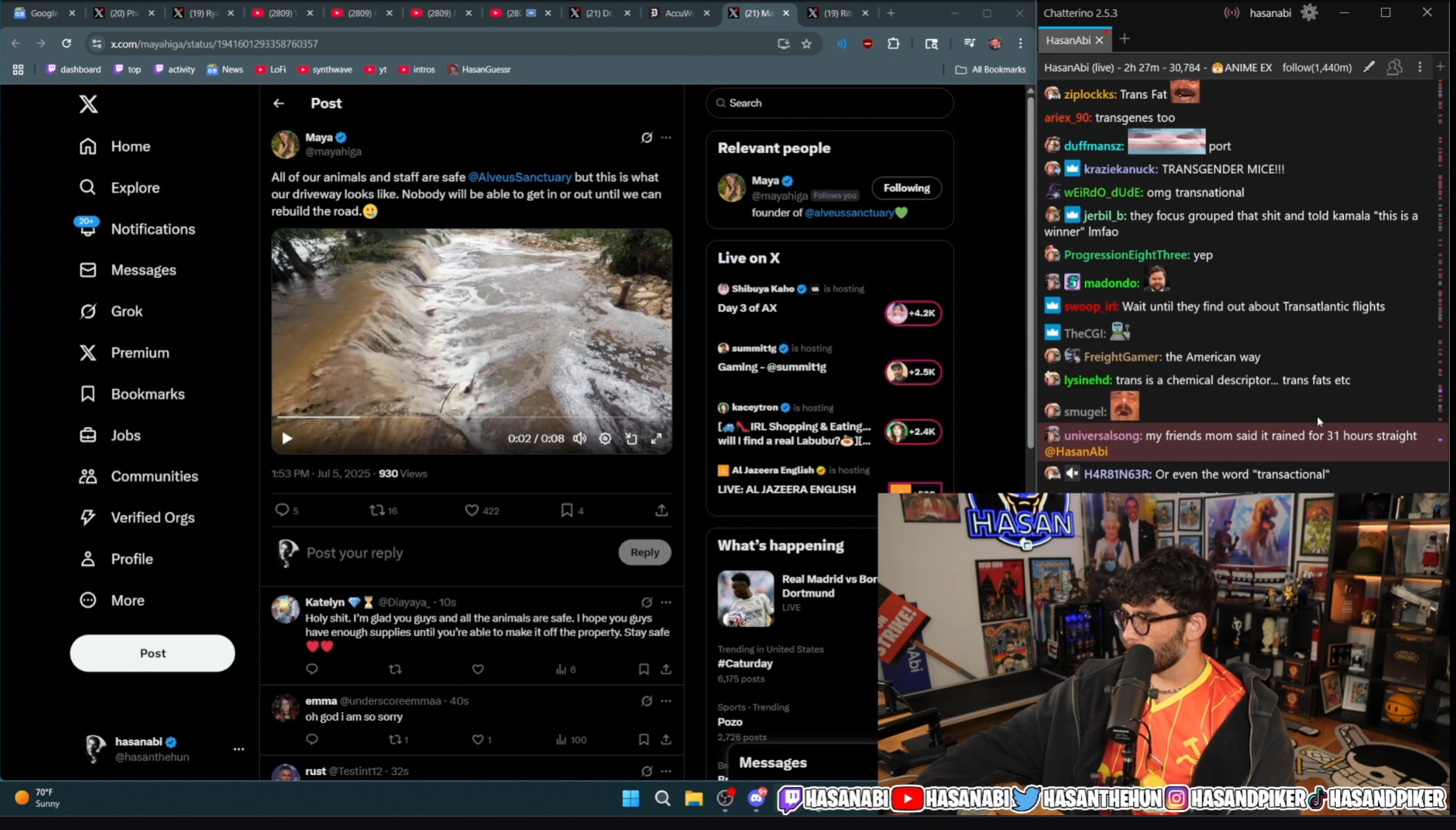Open the Home page in the X sidebar
This screenshot has width=1456, height=830.
coord(115,146)
